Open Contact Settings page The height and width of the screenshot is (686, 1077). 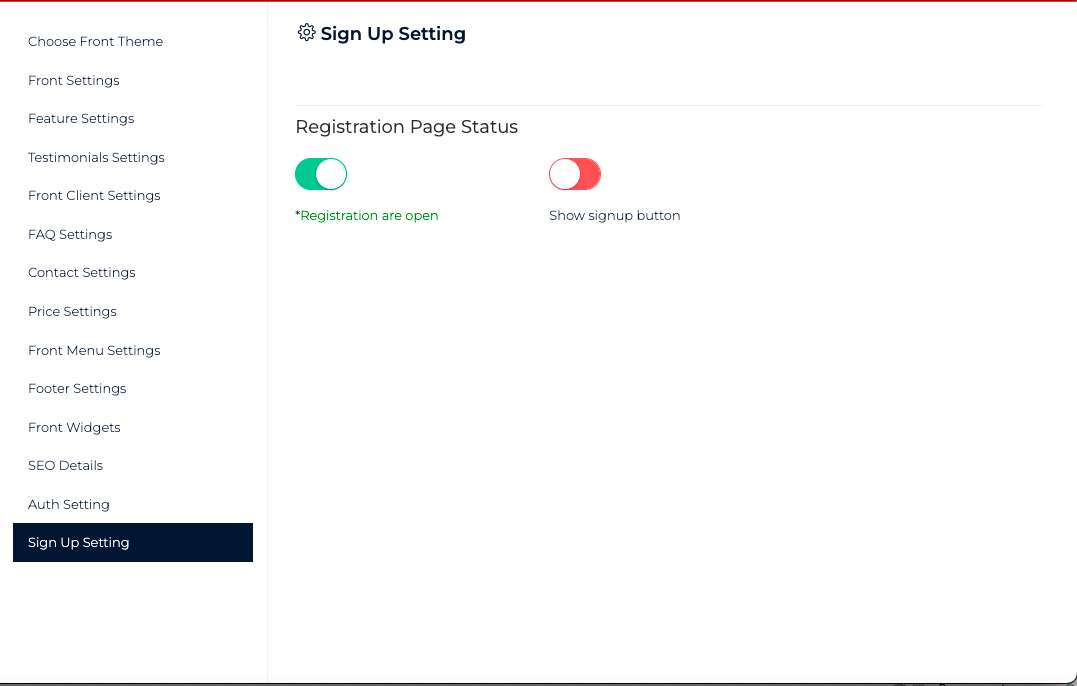(x=82, y=273)
